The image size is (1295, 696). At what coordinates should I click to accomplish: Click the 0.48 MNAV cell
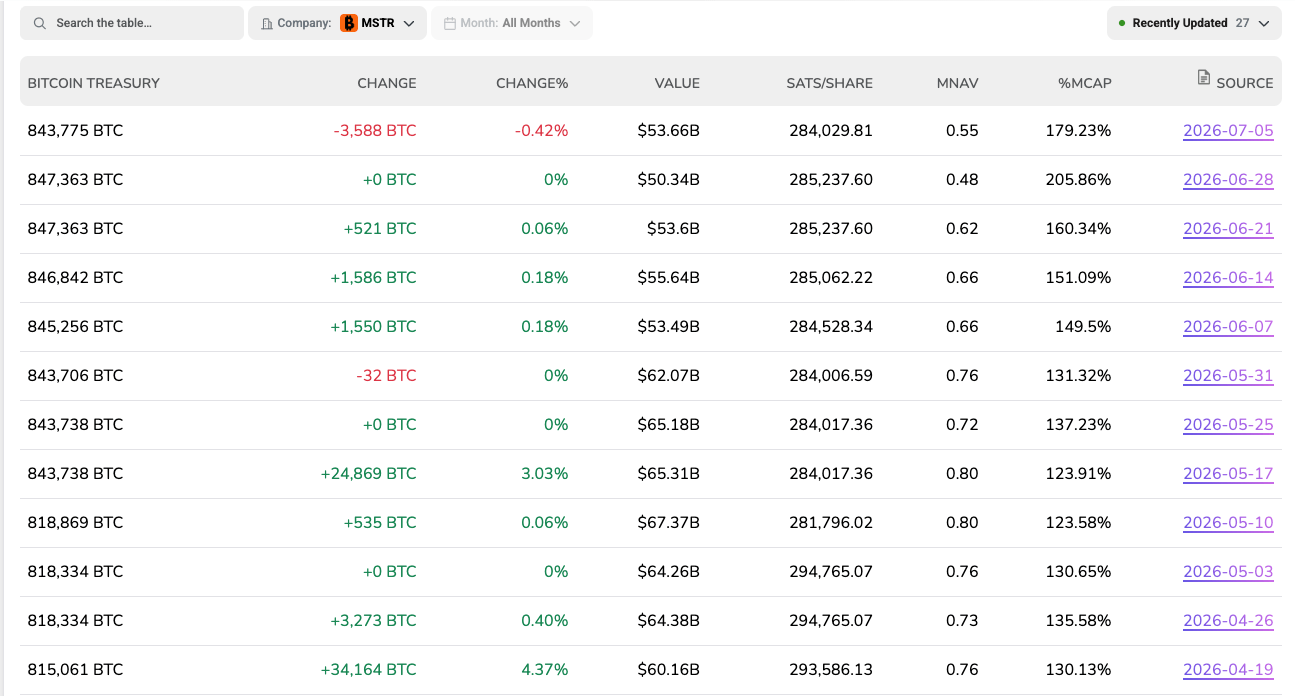(x=962, y=180)
